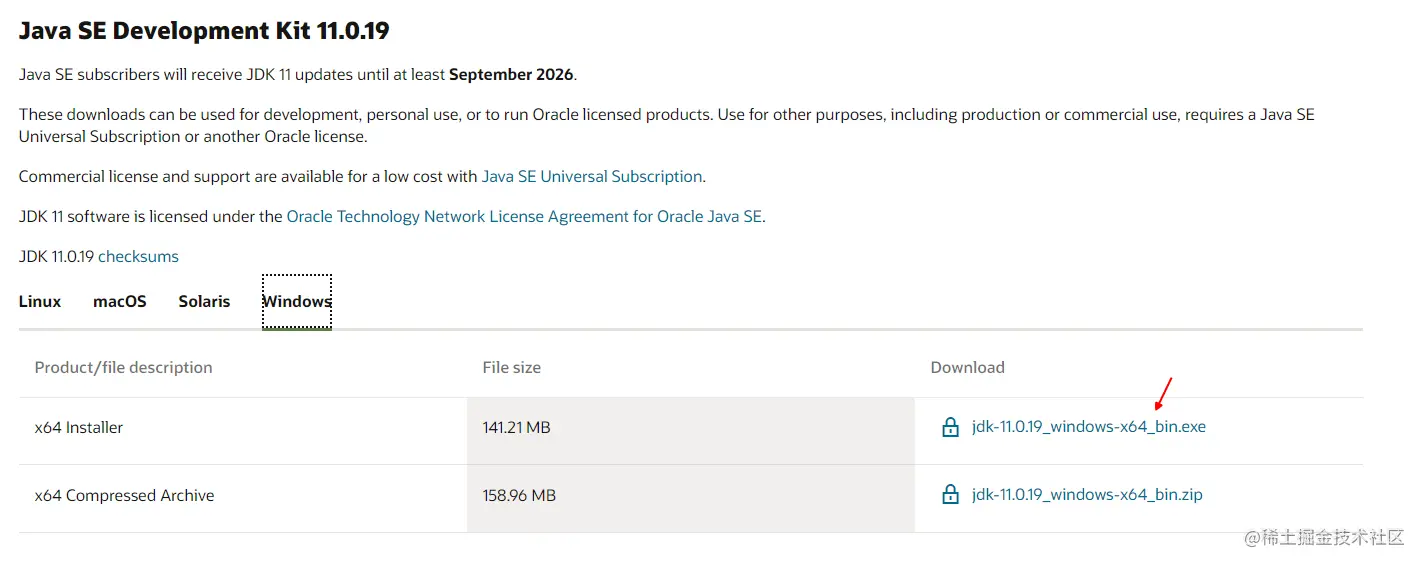The height and width of the screenshot is (565, 1422).
Task: Select the Windows tab
Action: tap(297, 301)
